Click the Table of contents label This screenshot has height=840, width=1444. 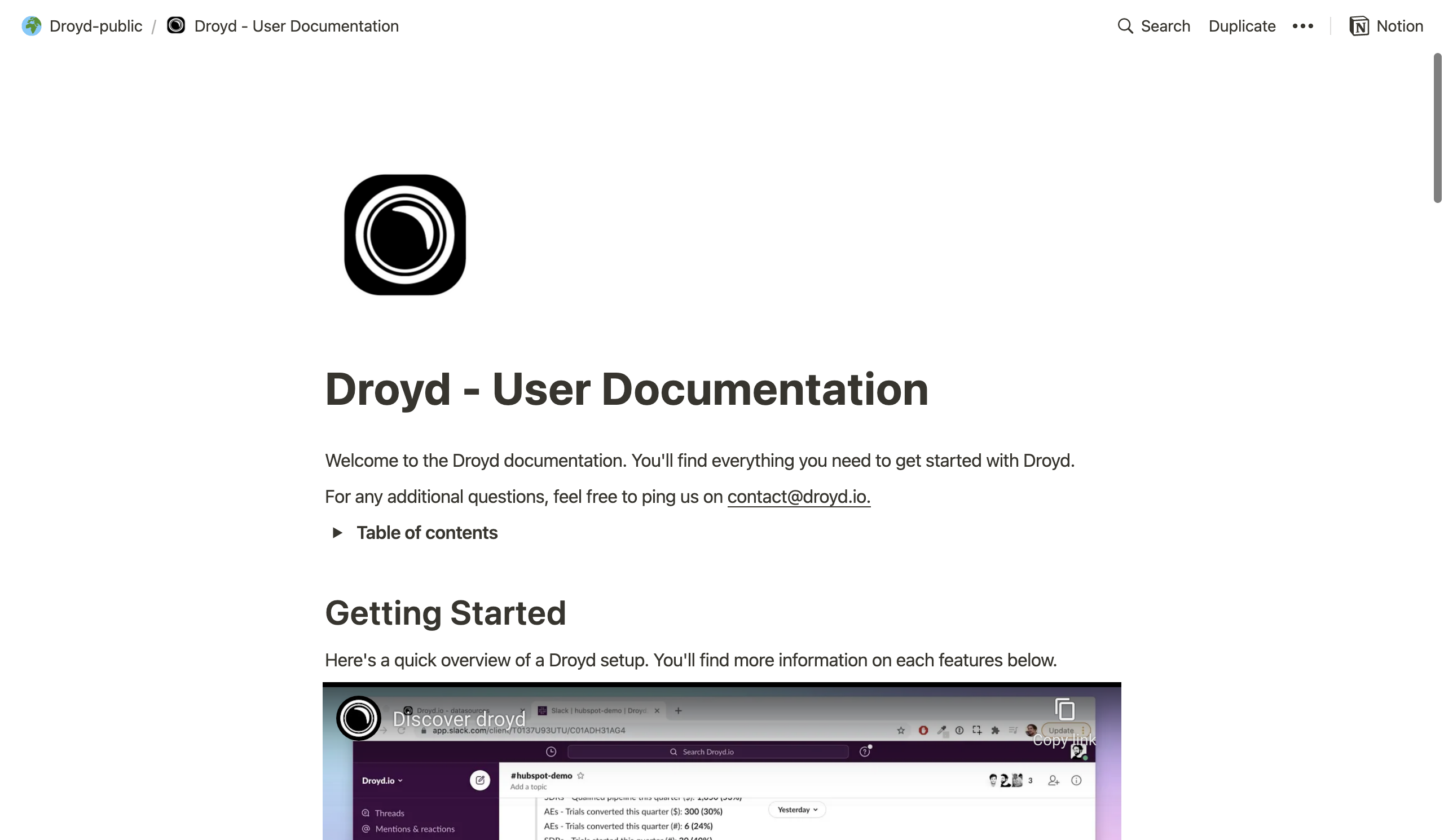(427, 533)
